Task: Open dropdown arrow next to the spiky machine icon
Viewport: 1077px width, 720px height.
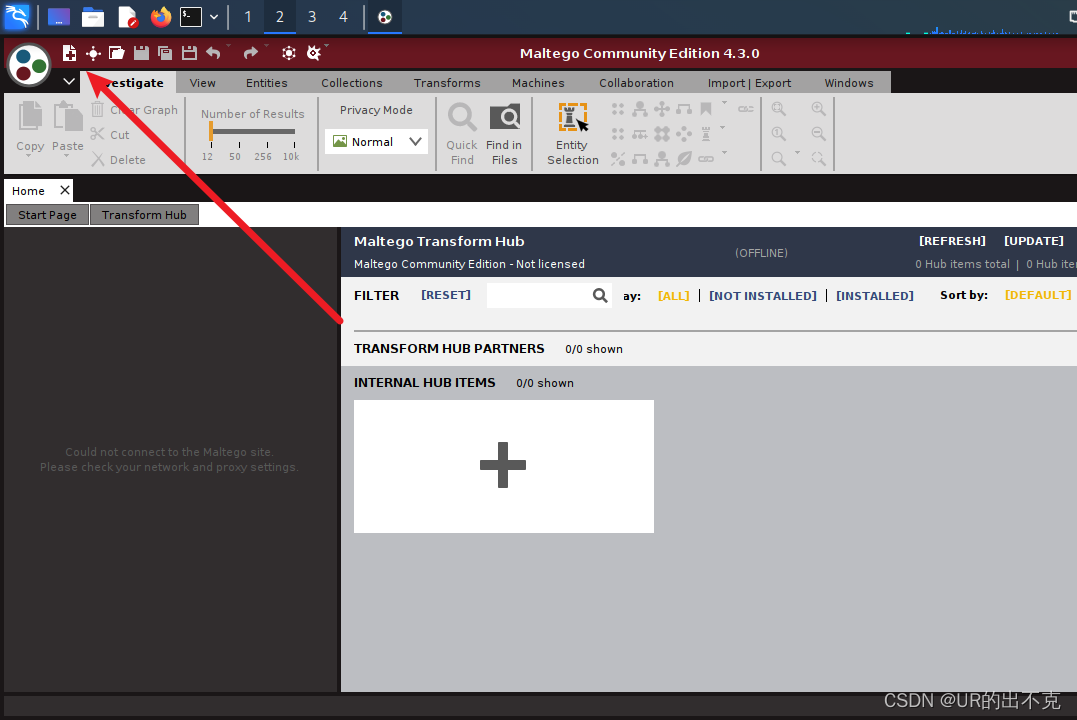Action: click(326, 46)
